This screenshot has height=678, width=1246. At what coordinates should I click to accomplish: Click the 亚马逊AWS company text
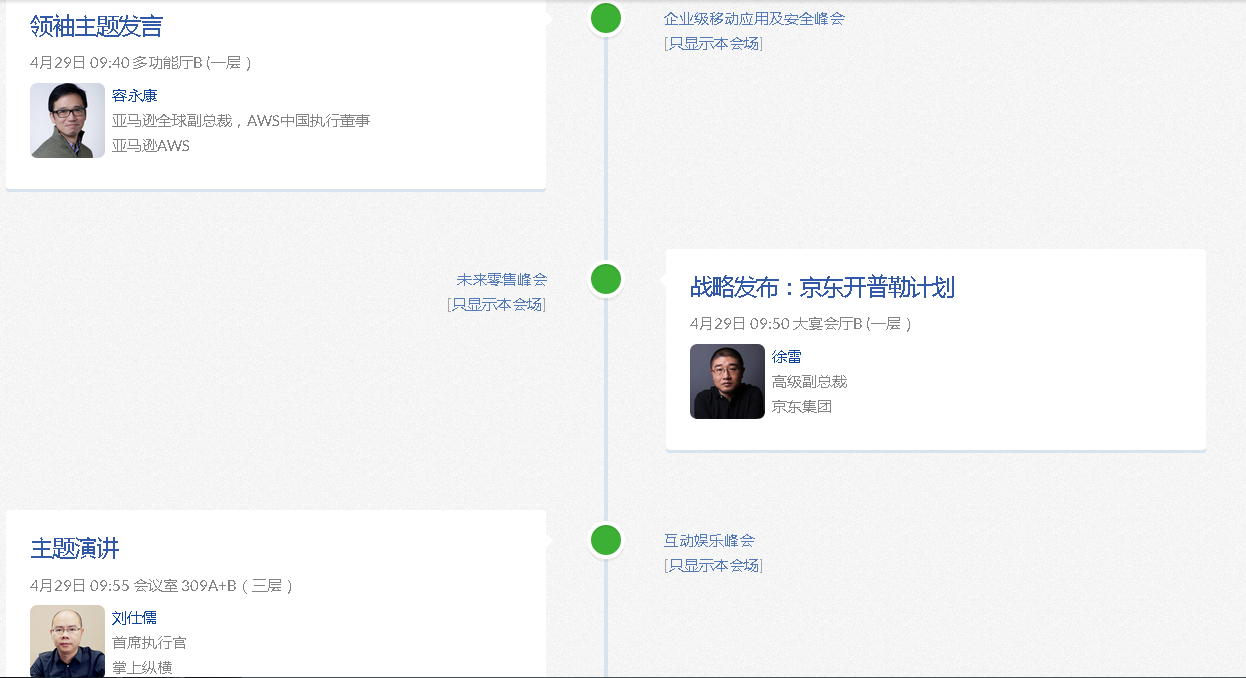coord(151,146)
